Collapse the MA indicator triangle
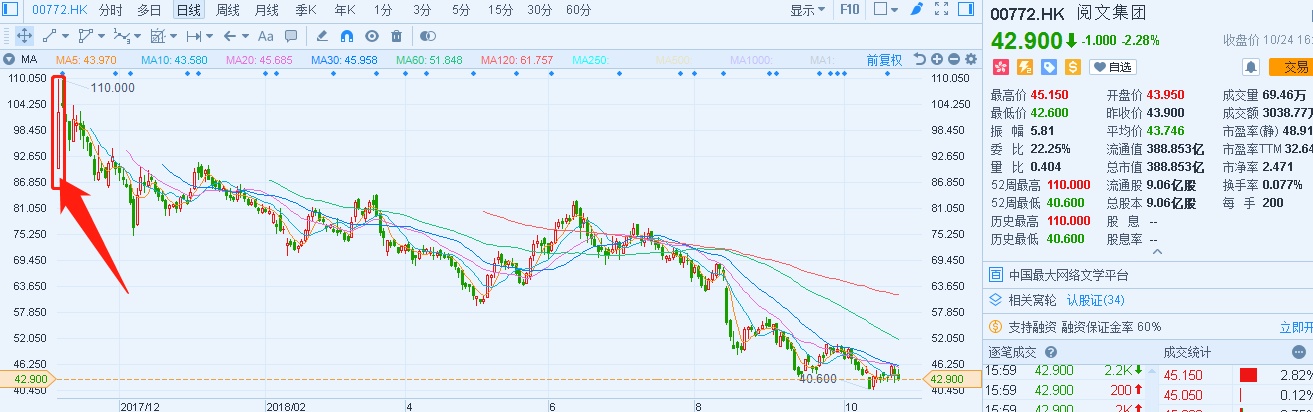 (10, 60)
